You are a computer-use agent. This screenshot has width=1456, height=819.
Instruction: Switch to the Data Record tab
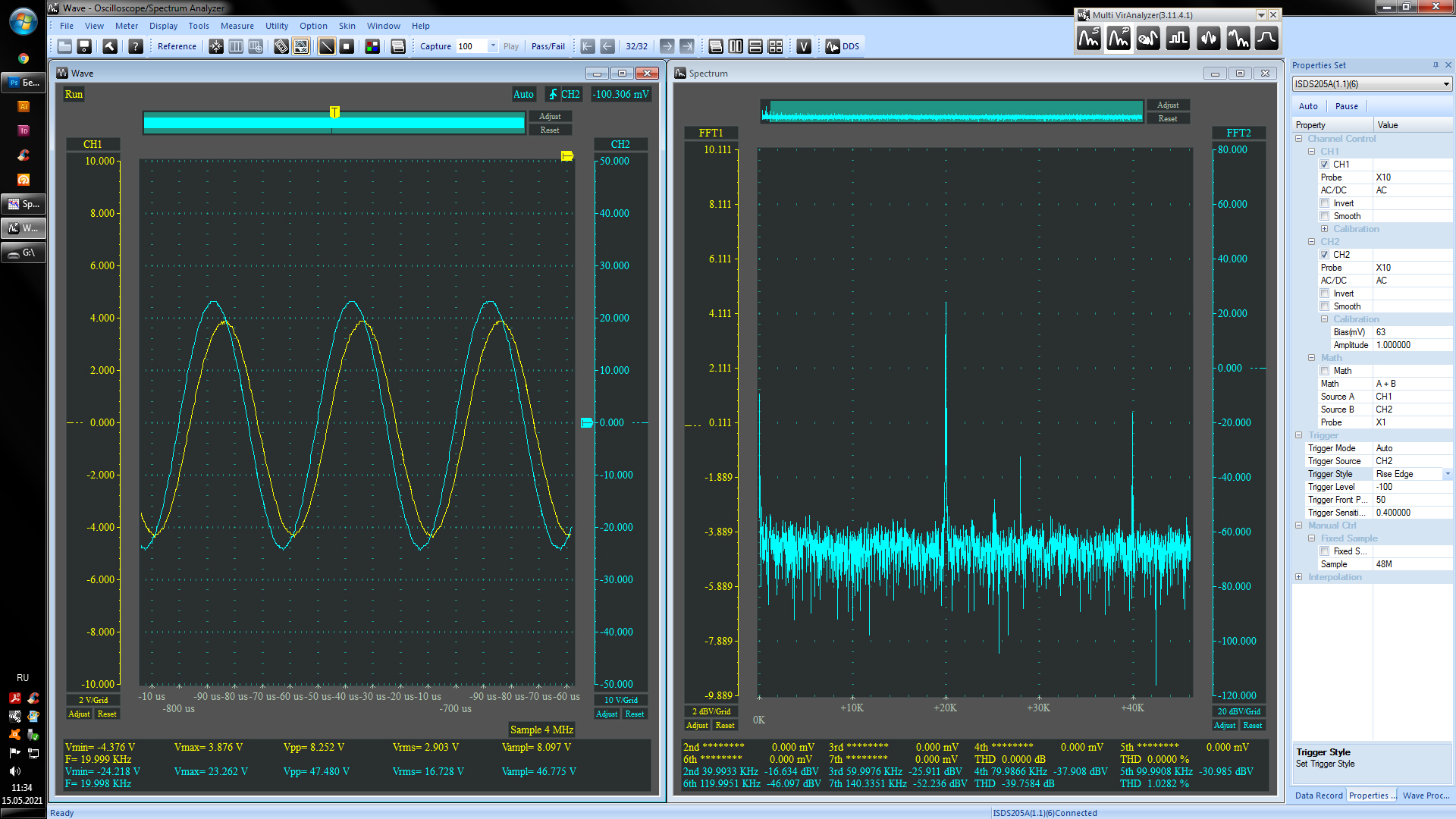pyautogui.click(x=1318, y=795)
